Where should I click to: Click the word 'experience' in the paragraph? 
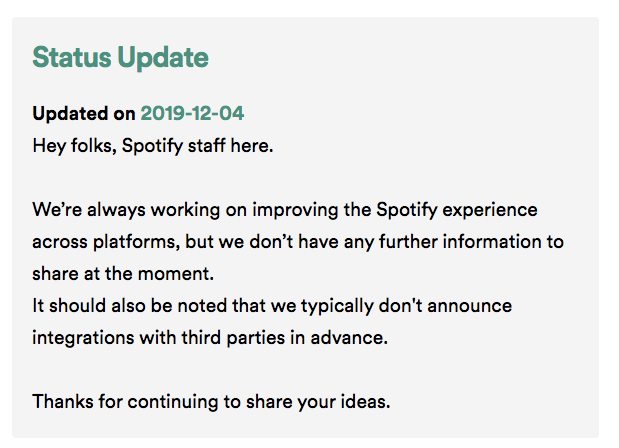490,211
